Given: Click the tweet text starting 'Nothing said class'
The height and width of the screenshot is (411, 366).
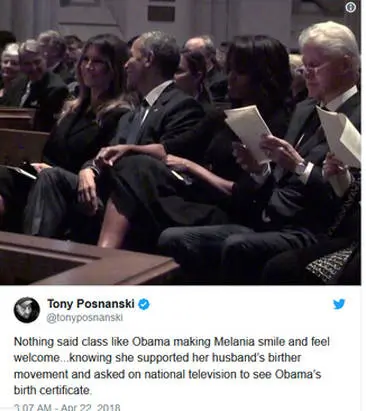Looking at the screenshot, I should [x=171, y=366].
